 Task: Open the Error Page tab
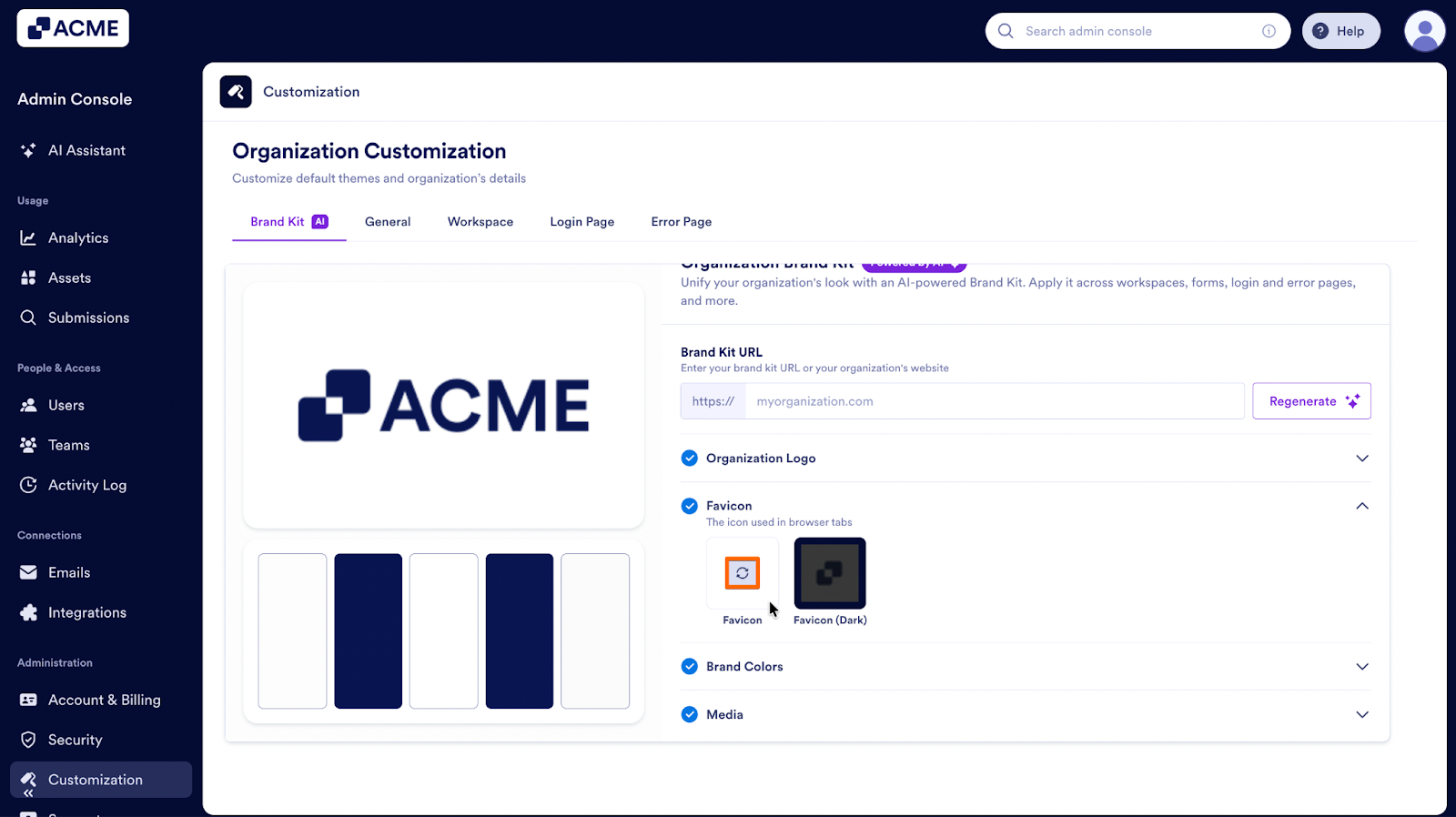point(682,222)
